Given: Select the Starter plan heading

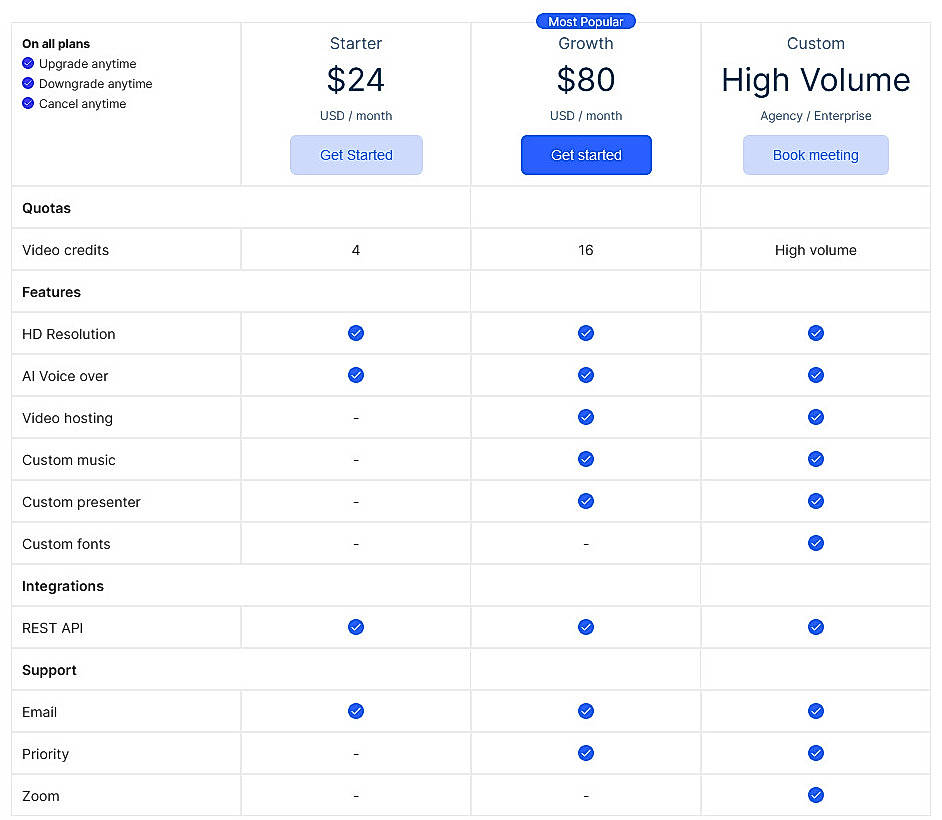Looking at the screenshot, I should point(356,43).
